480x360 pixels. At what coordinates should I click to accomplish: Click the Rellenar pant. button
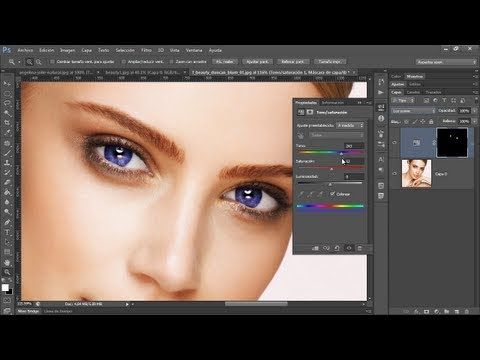[x=293, y=62]
